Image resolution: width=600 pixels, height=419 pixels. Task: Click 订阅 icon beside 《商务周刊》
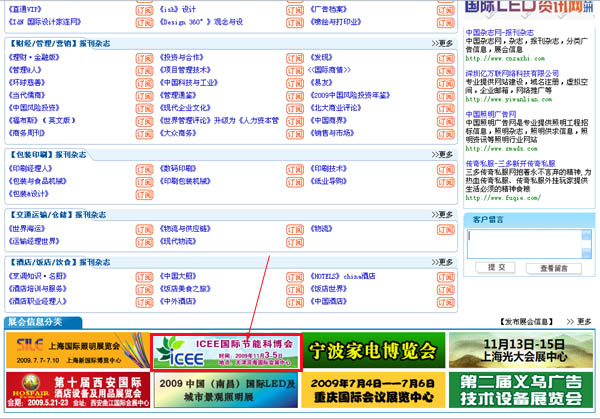pyautogui.click(x=143, y=131)
